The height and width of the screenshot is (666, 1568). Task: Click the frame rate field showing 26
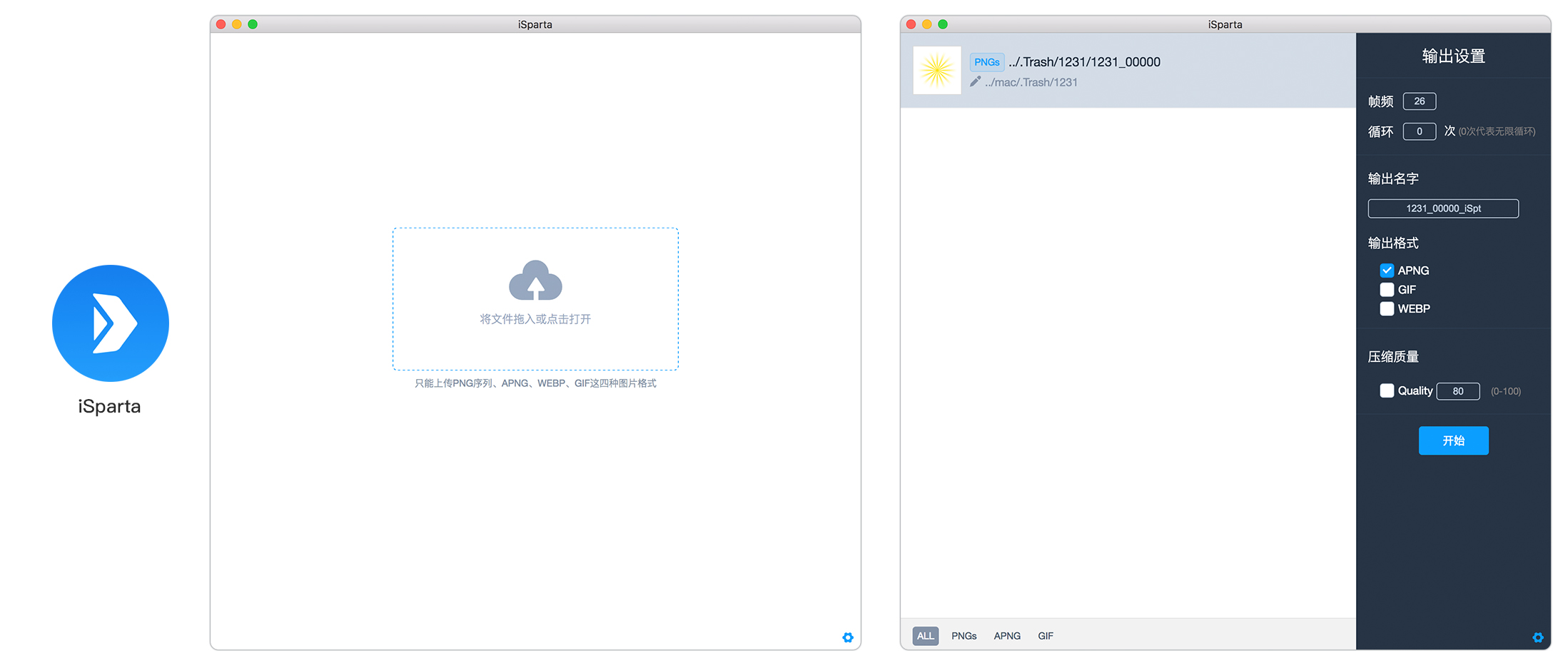pyautogui.click(x=1420, y=101)
